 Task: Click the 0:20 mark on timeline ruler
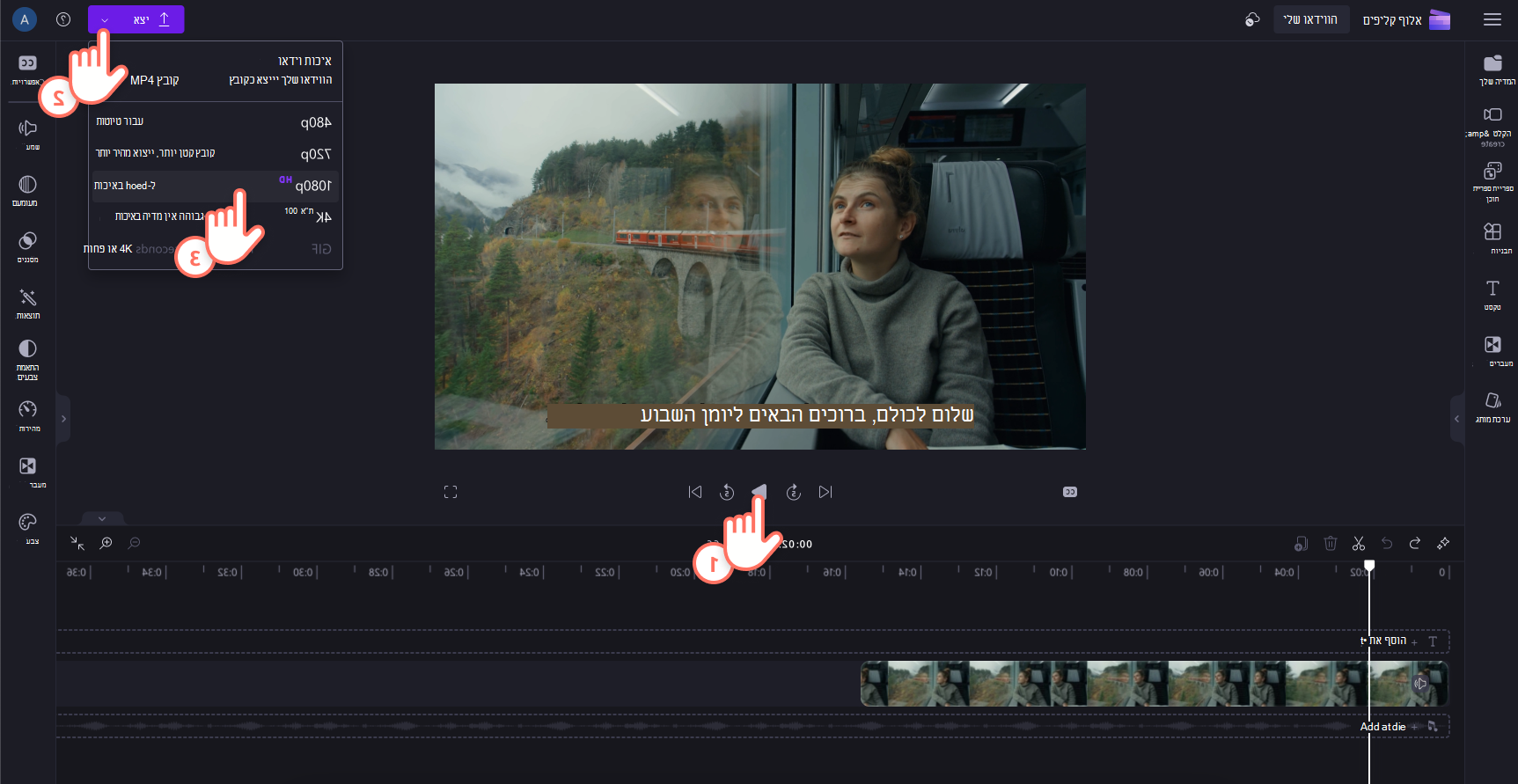[680, 572]
